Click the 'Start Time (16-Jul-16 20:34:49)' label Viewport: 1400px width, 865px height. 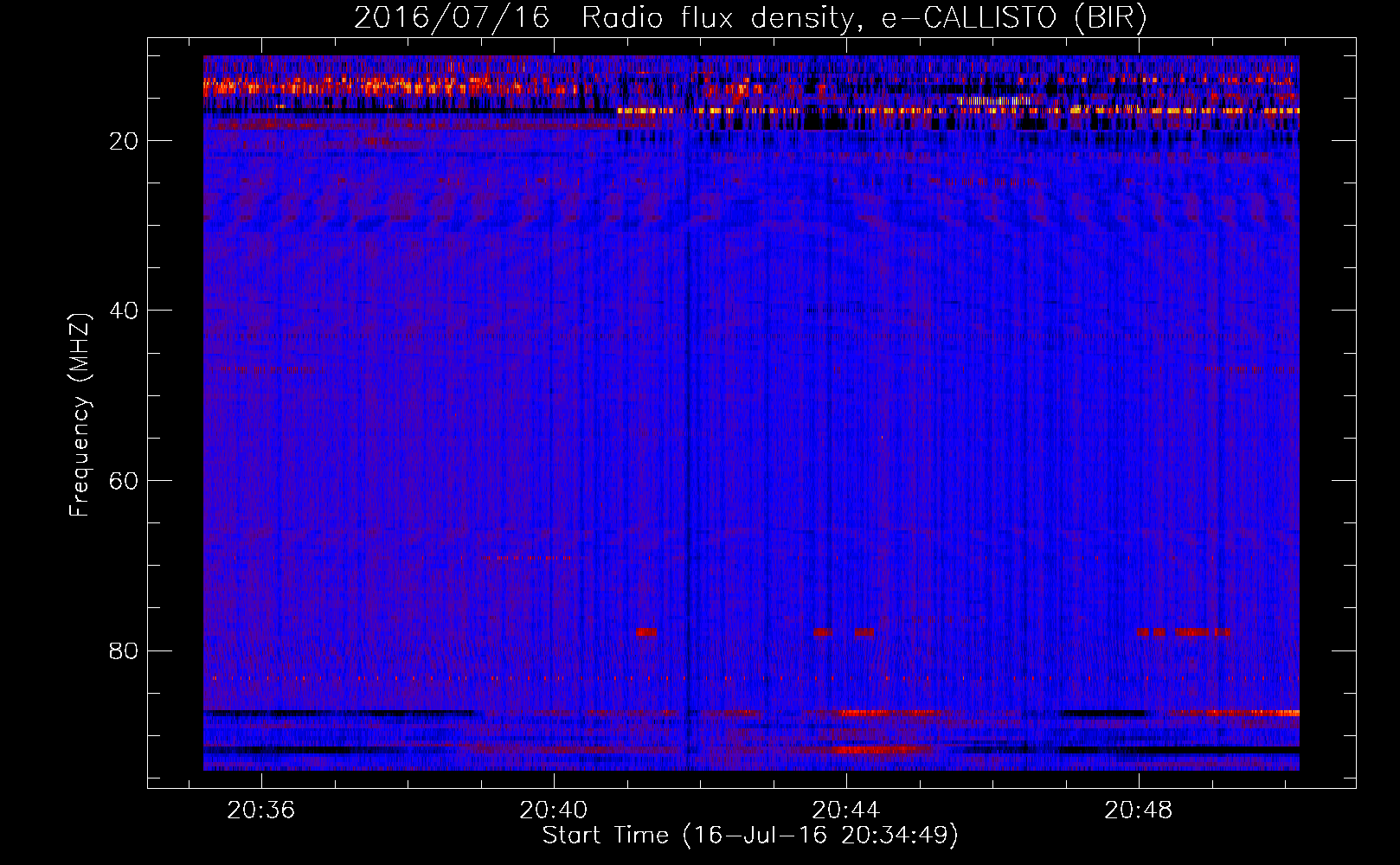[x=750, y=836]
